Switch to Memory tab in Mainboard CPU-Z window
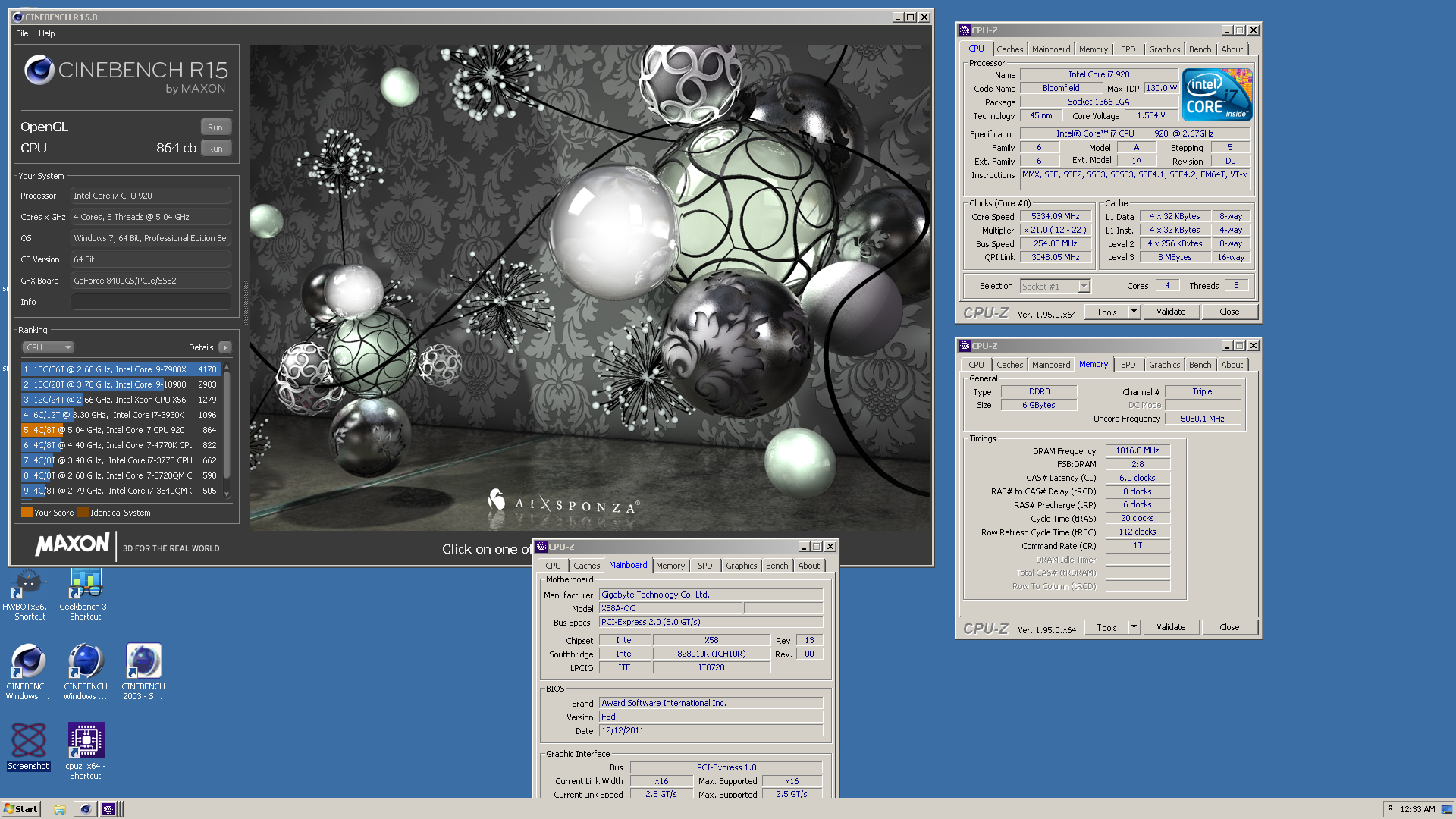Image resolution: width=1456 pixels, height=819 pixels. pos(670,566)
